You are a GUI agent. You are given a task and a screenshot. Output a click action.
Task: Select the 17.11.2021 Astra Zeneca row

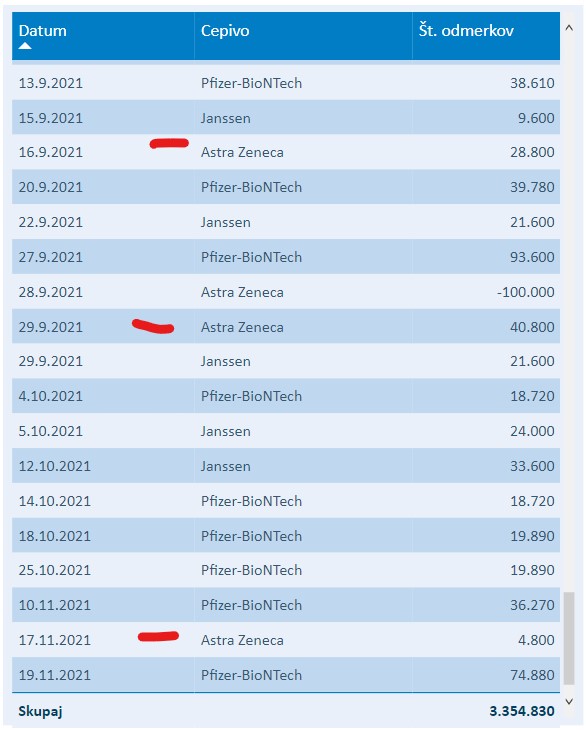click(286, 640)
